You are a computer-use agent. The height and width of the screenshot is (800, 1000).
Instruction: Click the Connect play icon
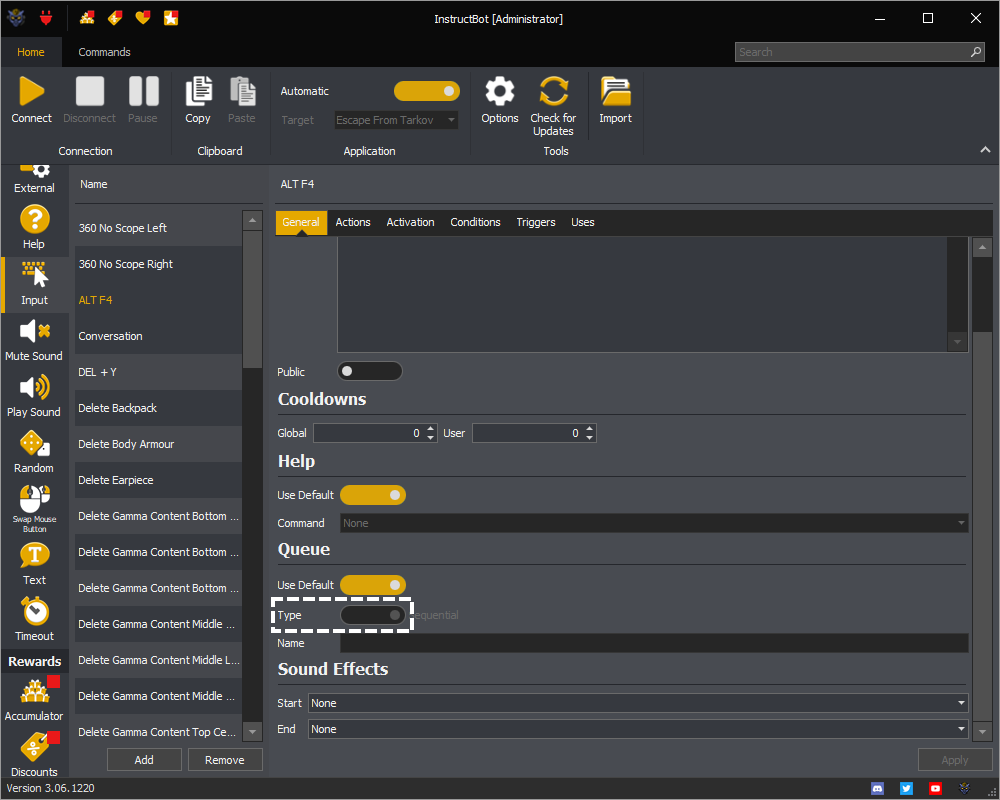tap(31, 91)
